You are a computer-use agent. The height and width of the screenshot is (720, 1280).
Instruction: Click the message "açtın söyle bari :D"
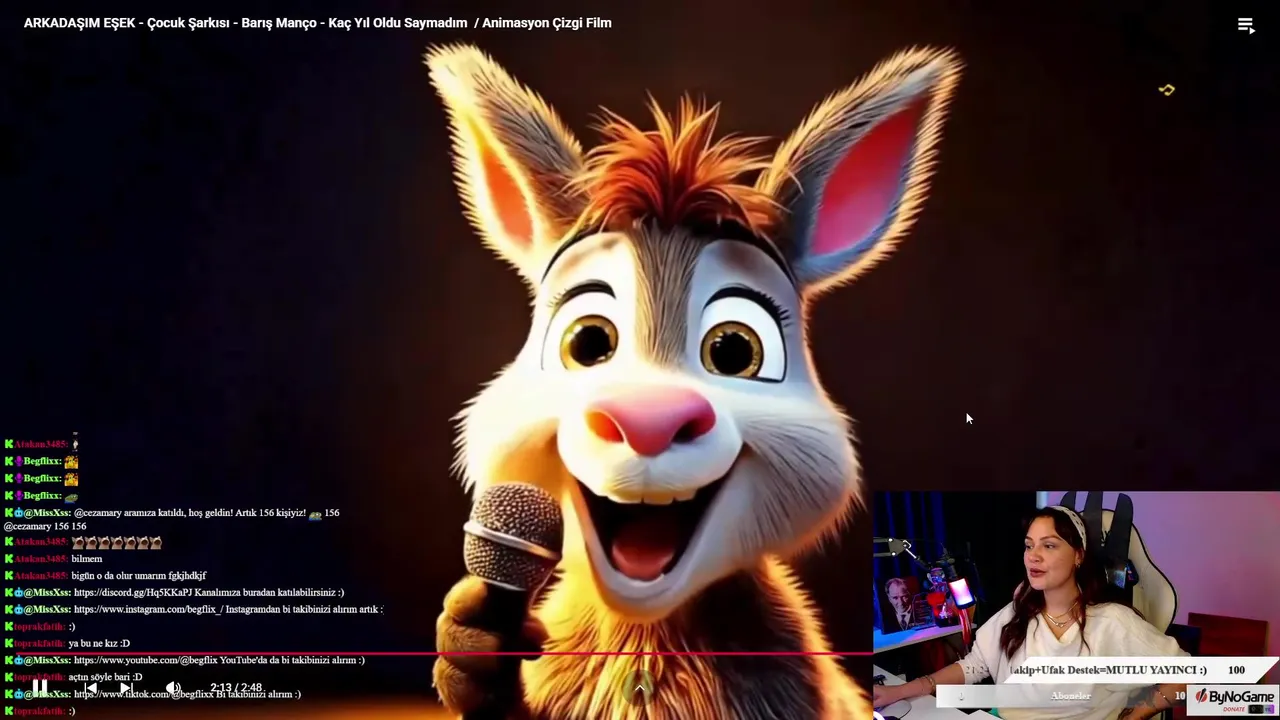105,677
